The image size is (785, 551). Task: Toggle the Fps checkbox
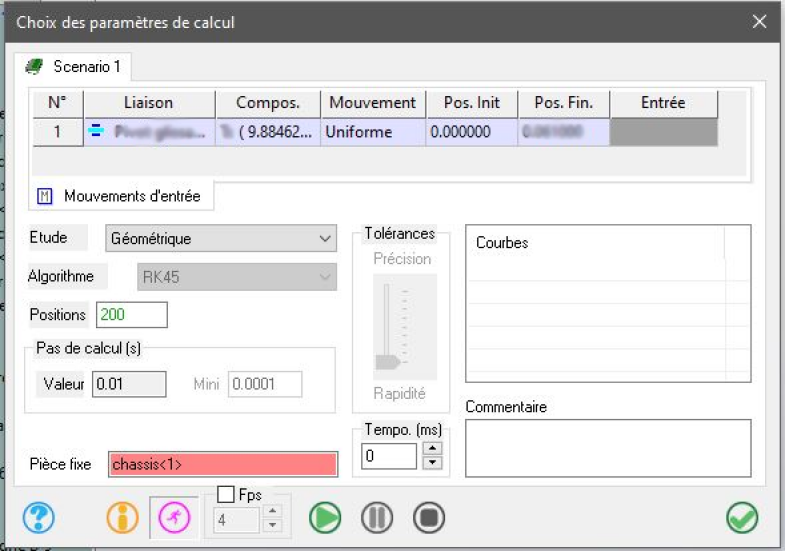226,494
